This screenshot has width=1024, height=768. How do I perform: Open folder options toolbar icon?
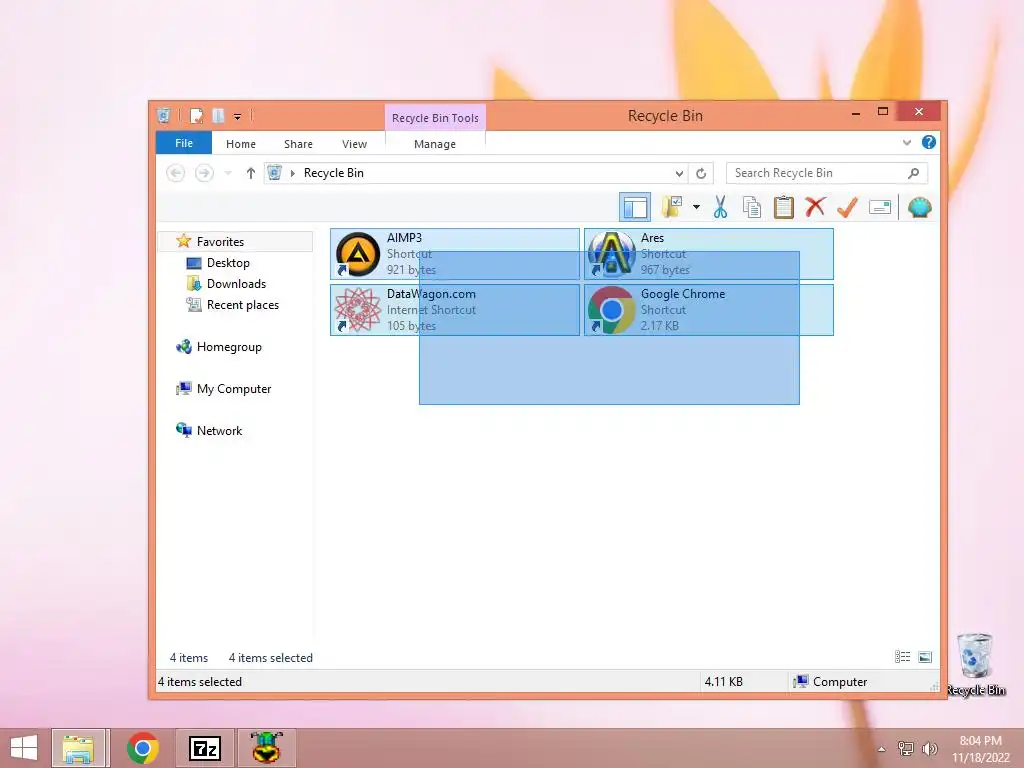[x=672, y=207]
